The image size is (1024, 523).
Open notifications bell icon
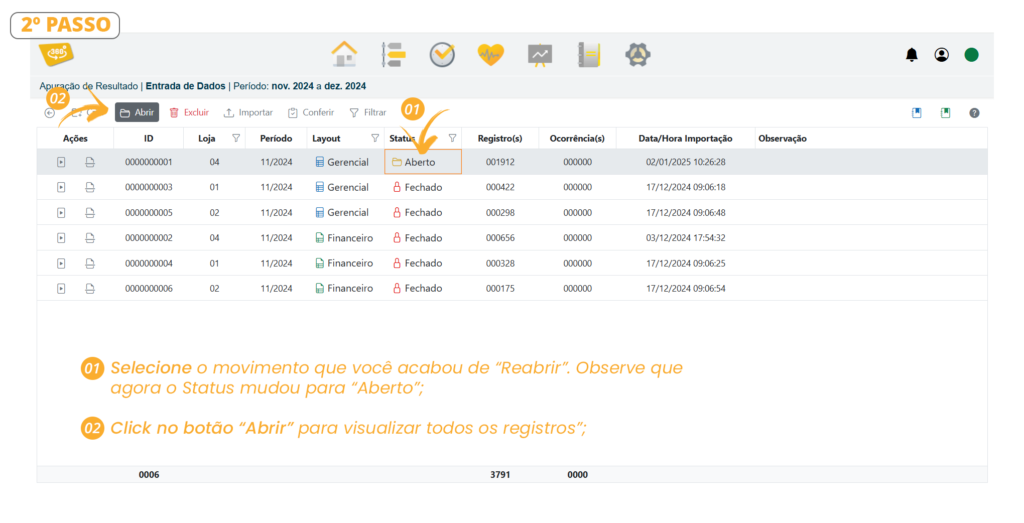[912, 55]
